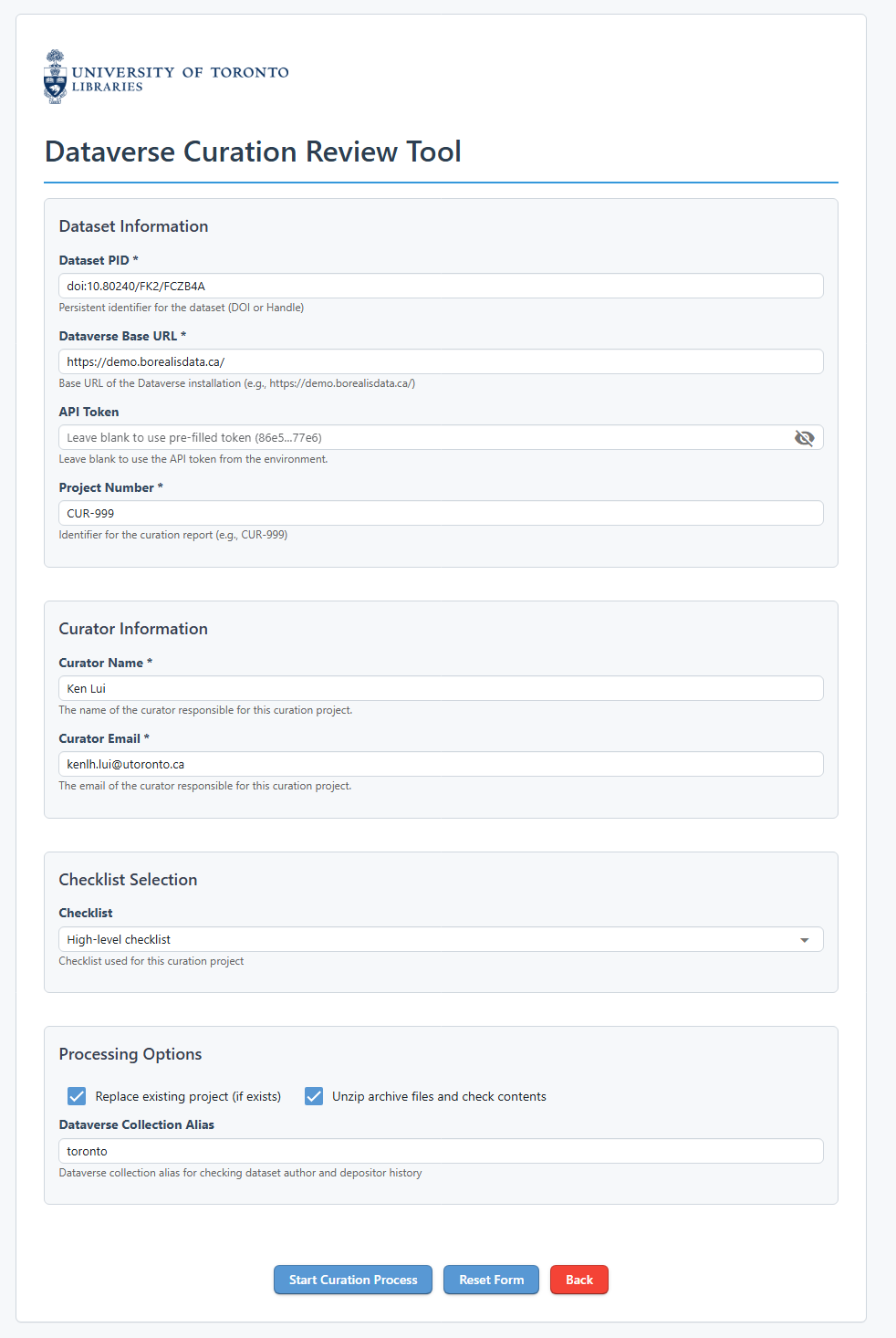
Task: Uncheck Unzip archive files checkbox
Action: tap(314, 1096)
